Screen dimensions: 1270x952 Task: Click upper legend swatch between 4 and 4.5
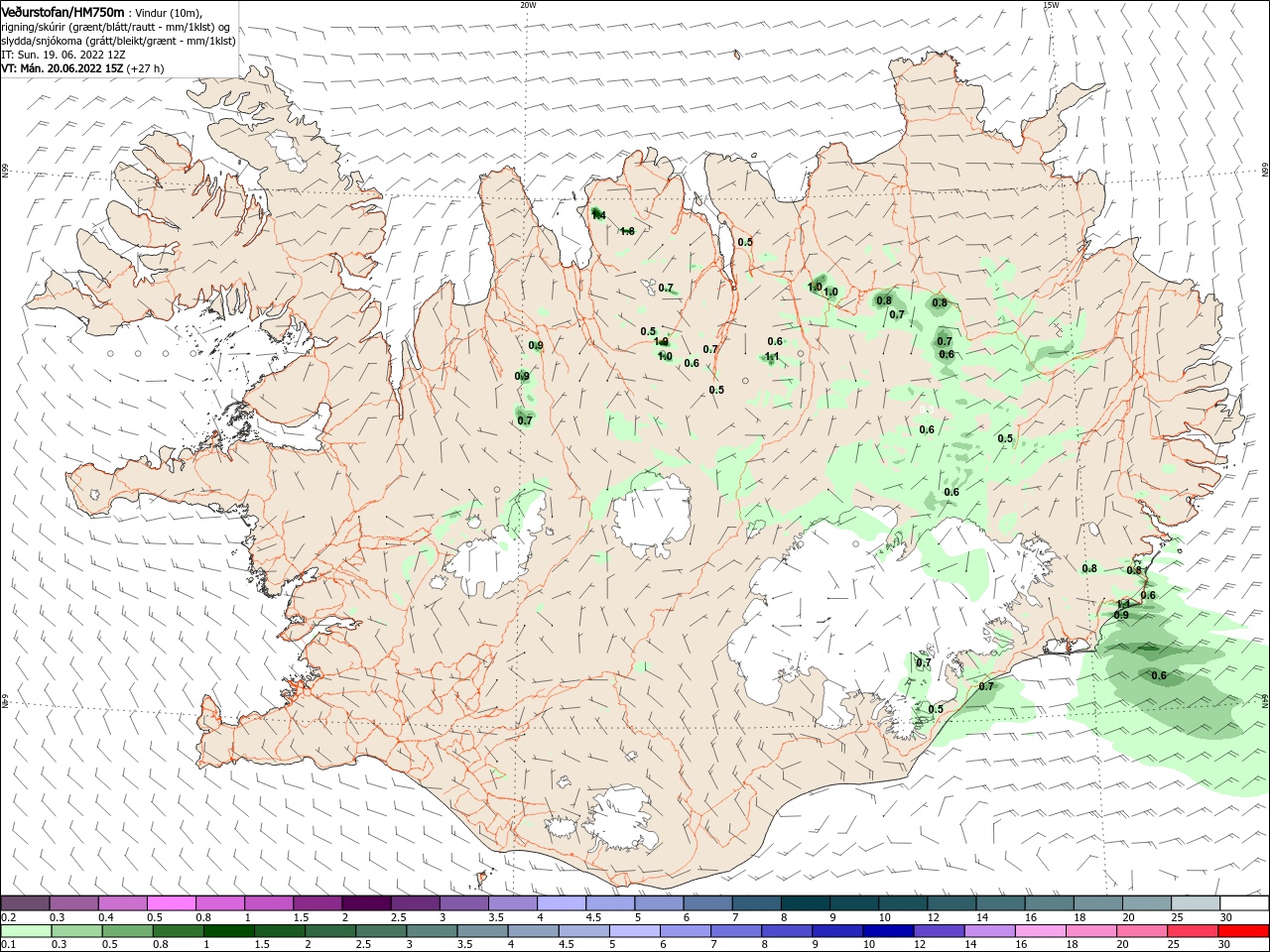pyautogui.click(x=563, y=903)
